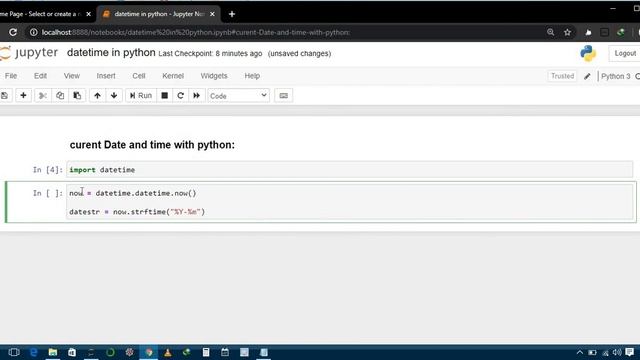Bookmark this page with star icon
This screenshot has width=640, height=360.
(567, 32)
